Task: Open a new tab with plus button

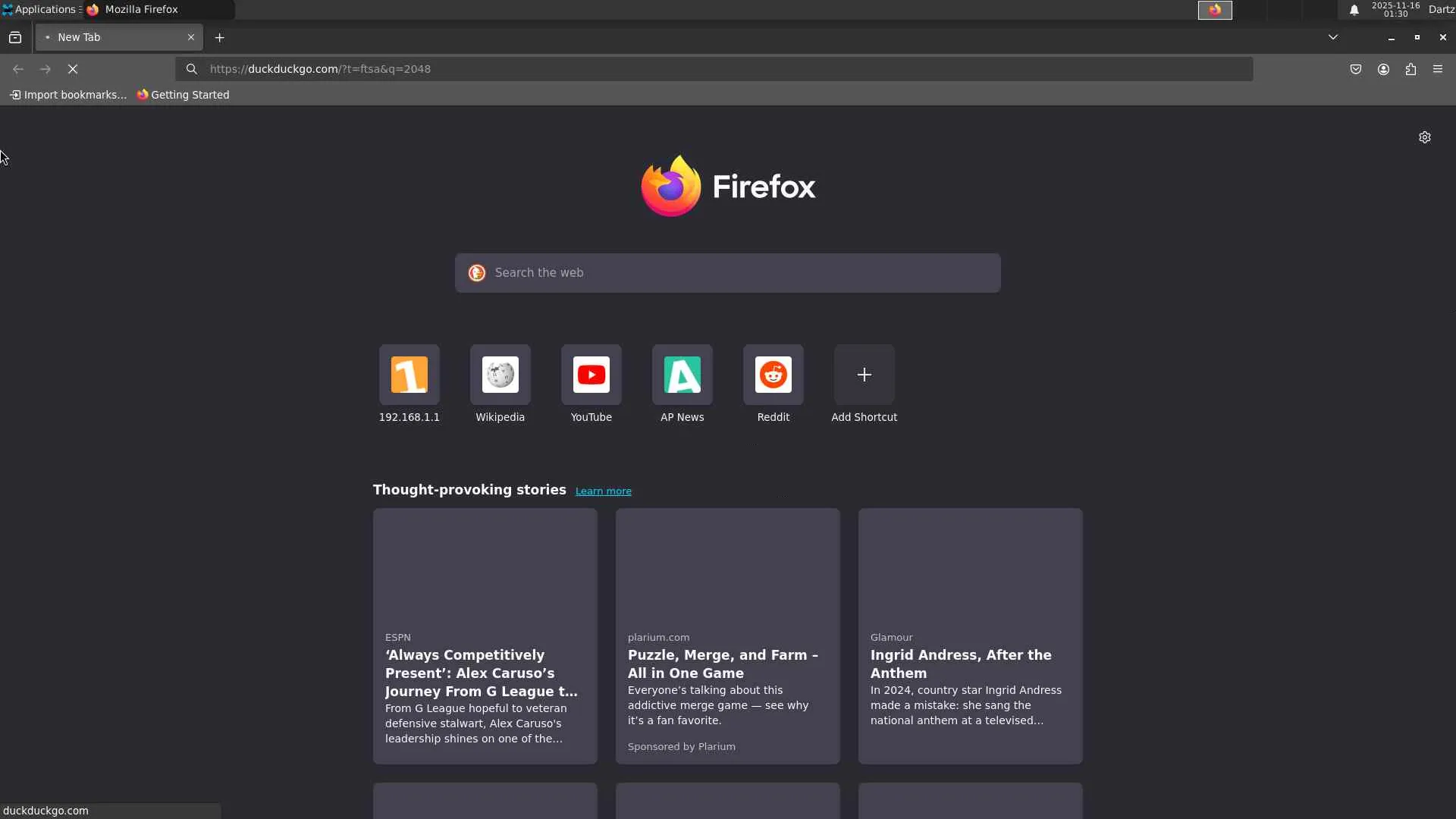Action: click(x=220, y=37)
